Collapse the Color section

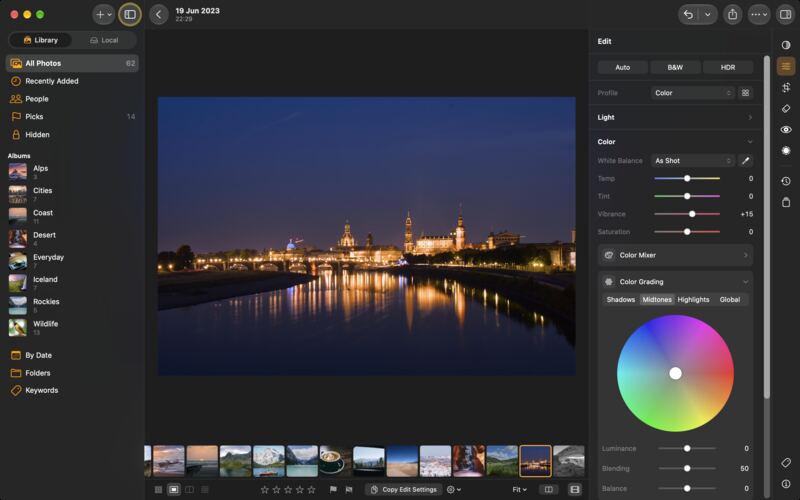[x=675, y=142]
